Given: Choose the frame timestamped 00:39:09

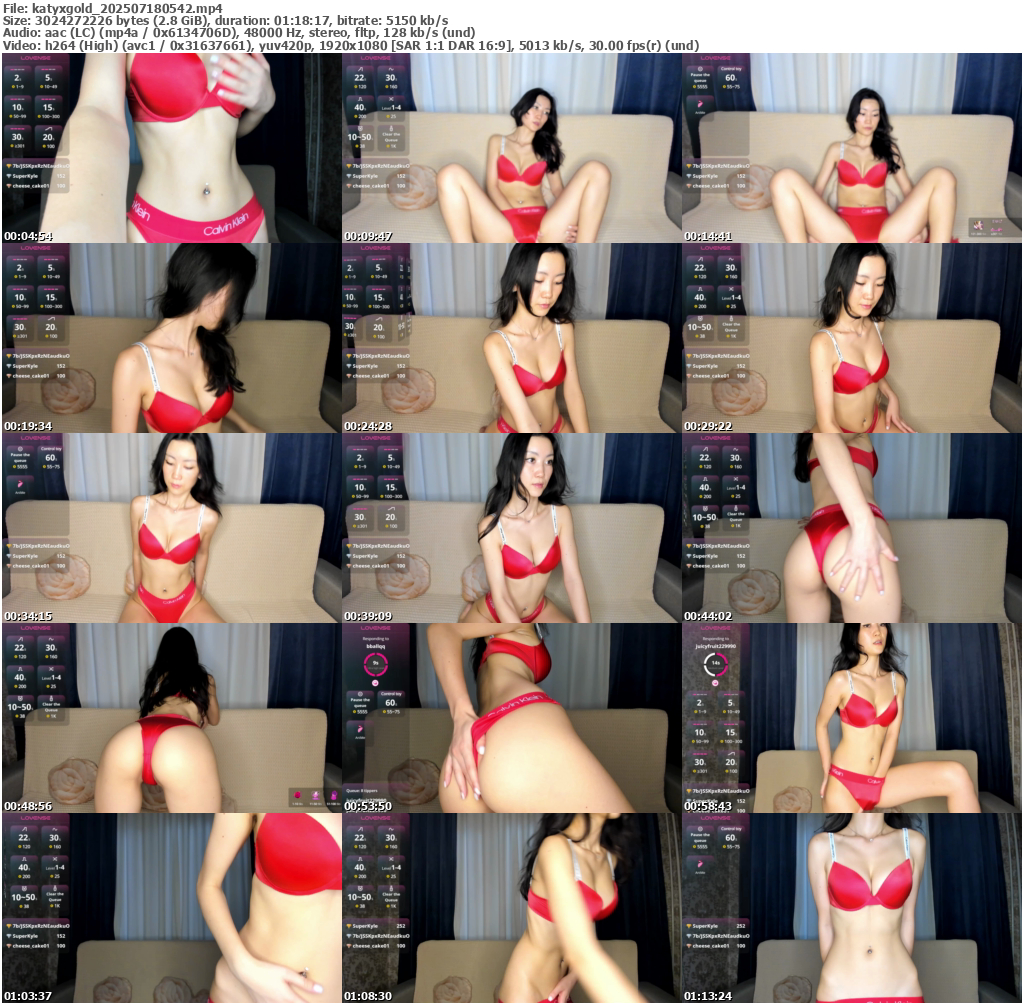Looking at the screenshot, I should point(512,528).
